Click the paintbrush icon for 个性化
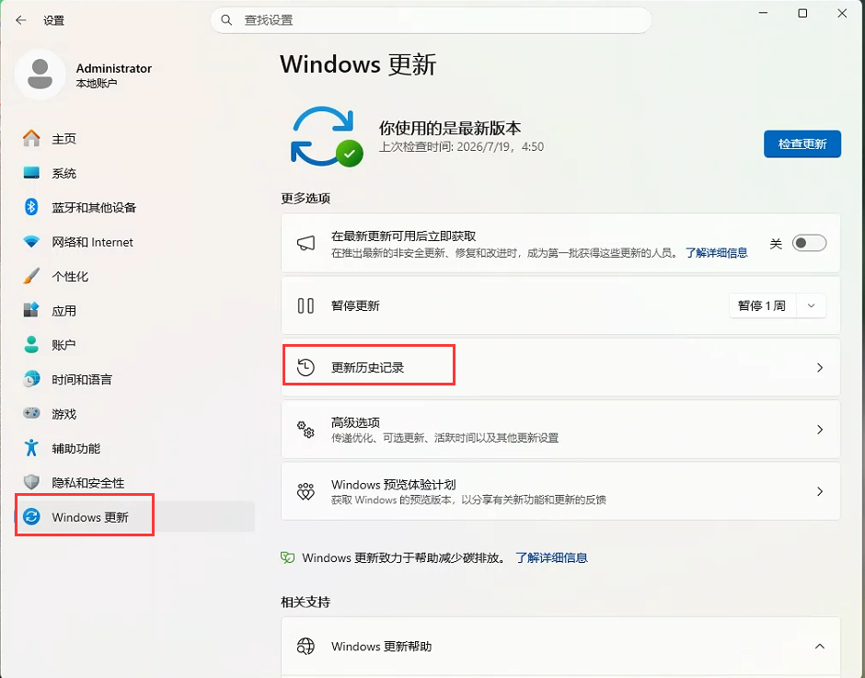This screenshot has height=678, width=865. [31, 276]
